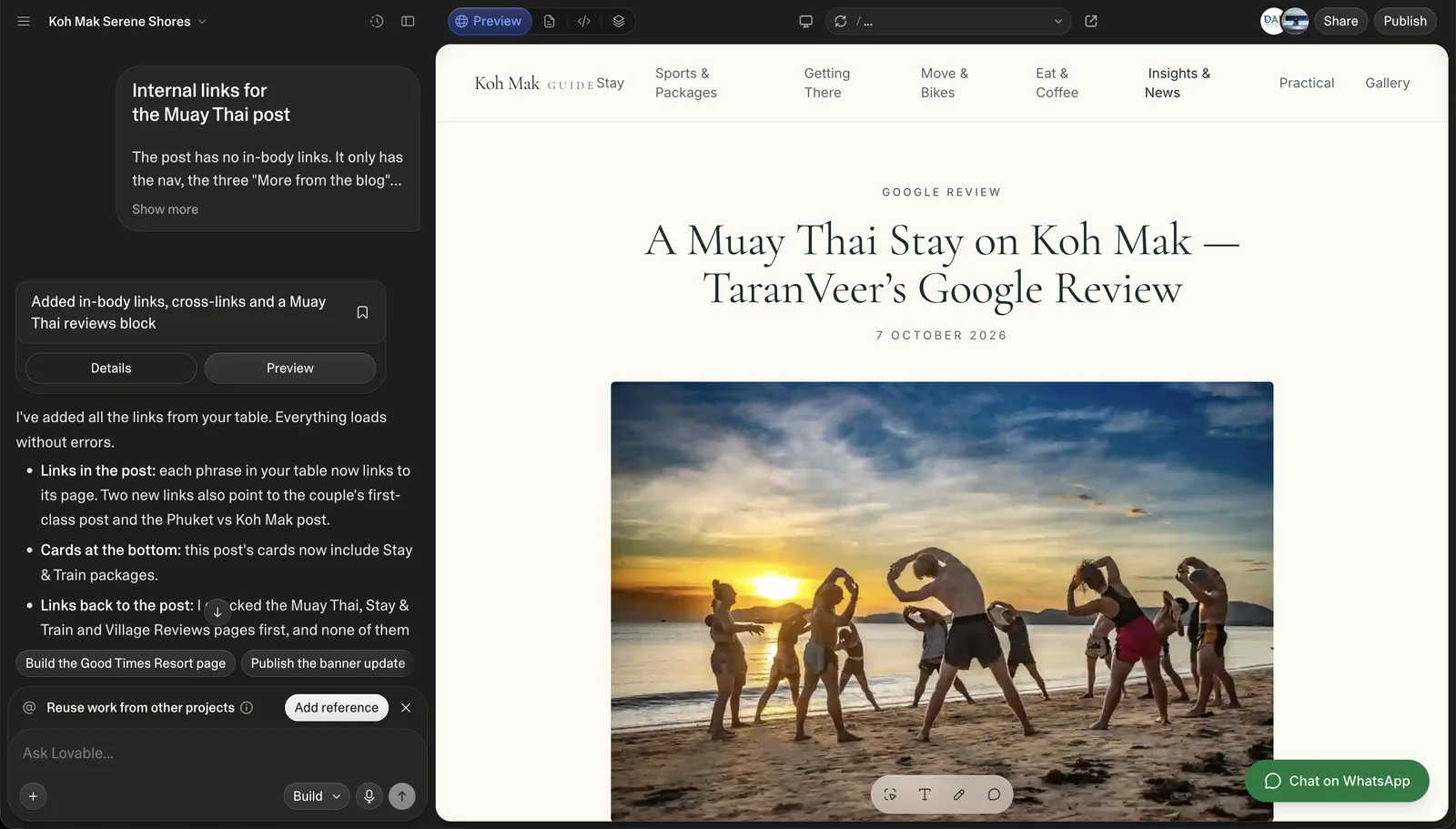This screenshot has width=1456, height=829.
Task: Activate the microphone voice input
Action: pyautogui.click(x=369, y=796)
